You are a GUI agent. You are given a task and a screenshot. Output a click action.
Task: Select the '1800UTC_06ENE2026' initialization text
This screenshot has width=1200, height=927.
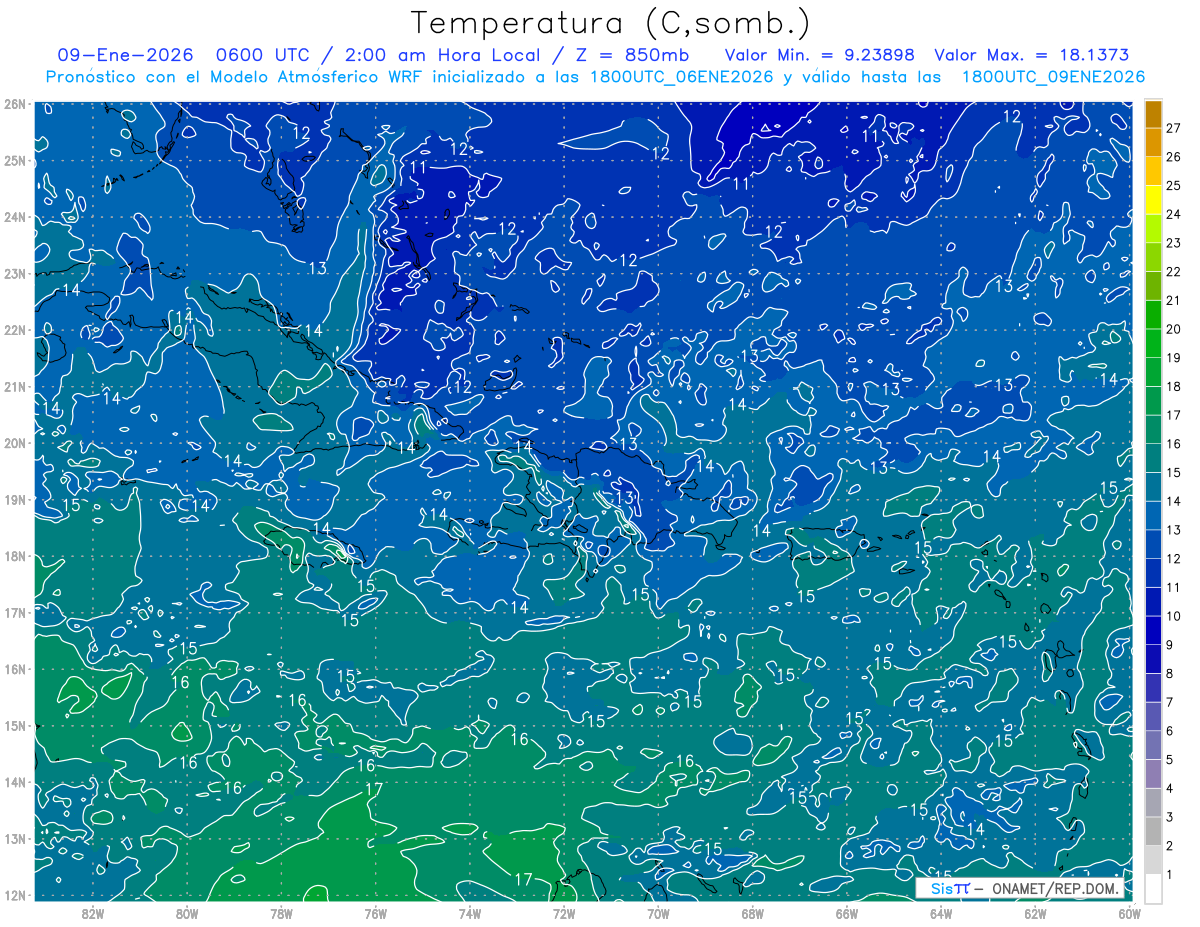click(676, 77)
